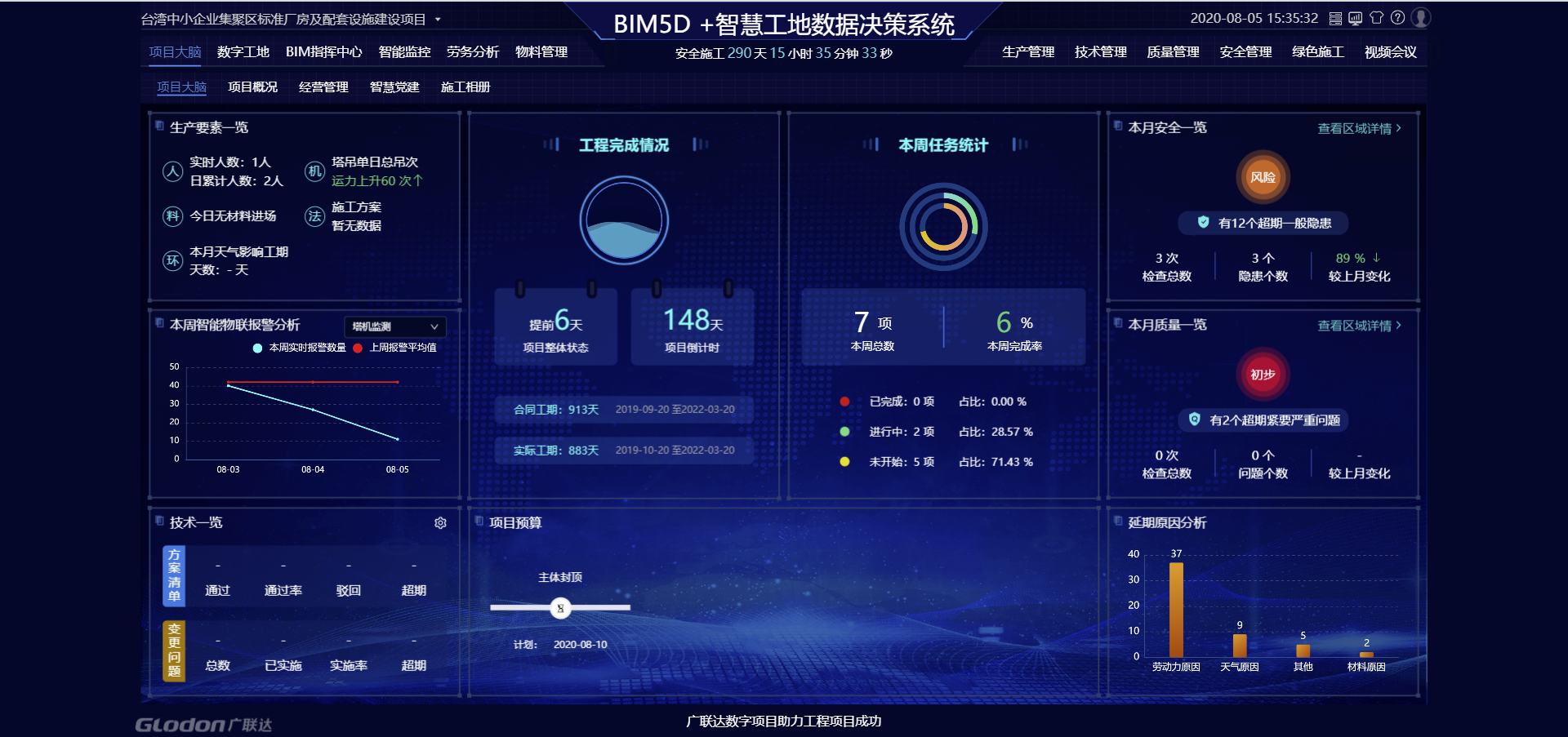Click the 合同工期: 913天 row

click(624, 409)
